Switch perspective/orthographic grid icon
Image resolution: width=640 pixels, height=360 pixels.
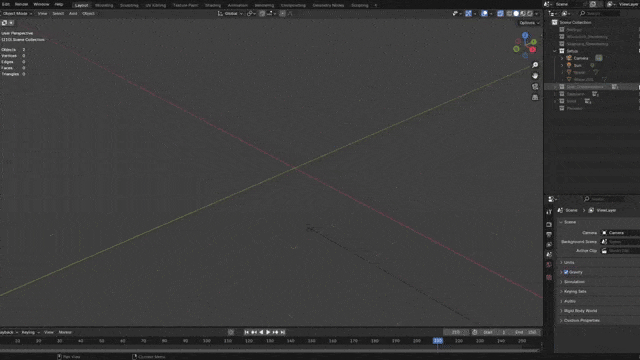(x=535, y=97)
